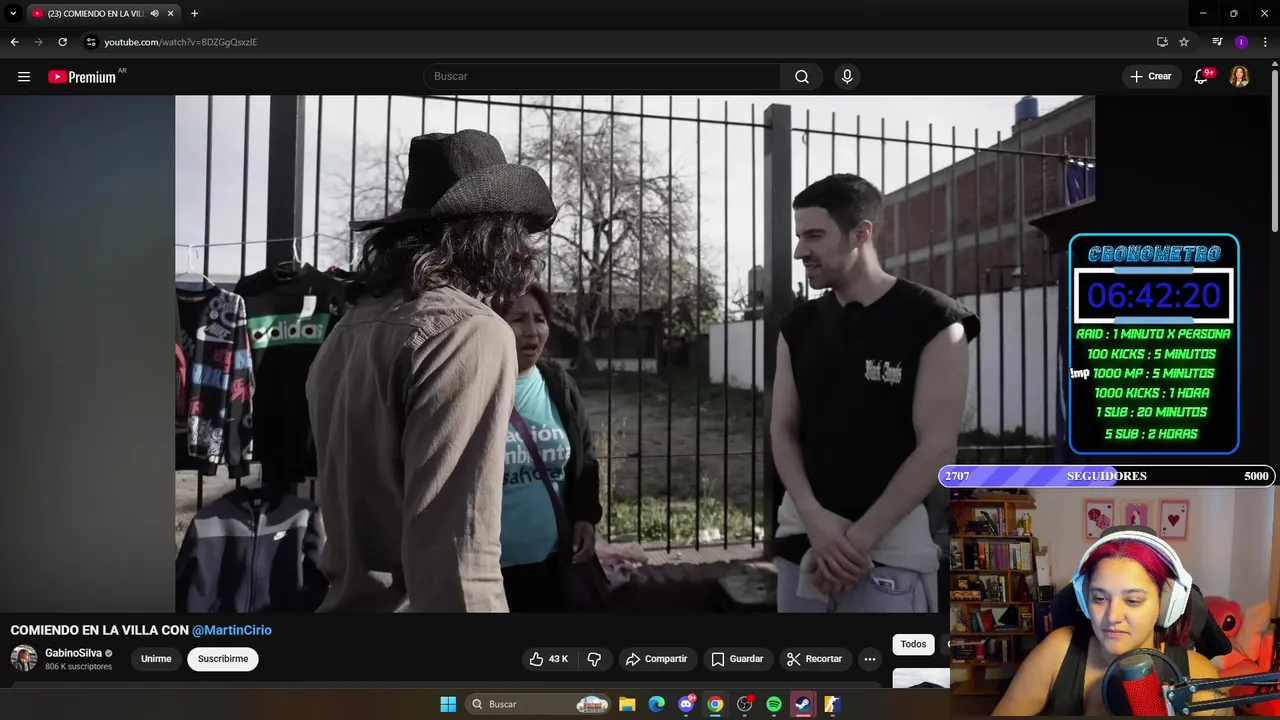1280x720 pixels.
Task: Open Windows Start menu
Action: coord(448,704)
